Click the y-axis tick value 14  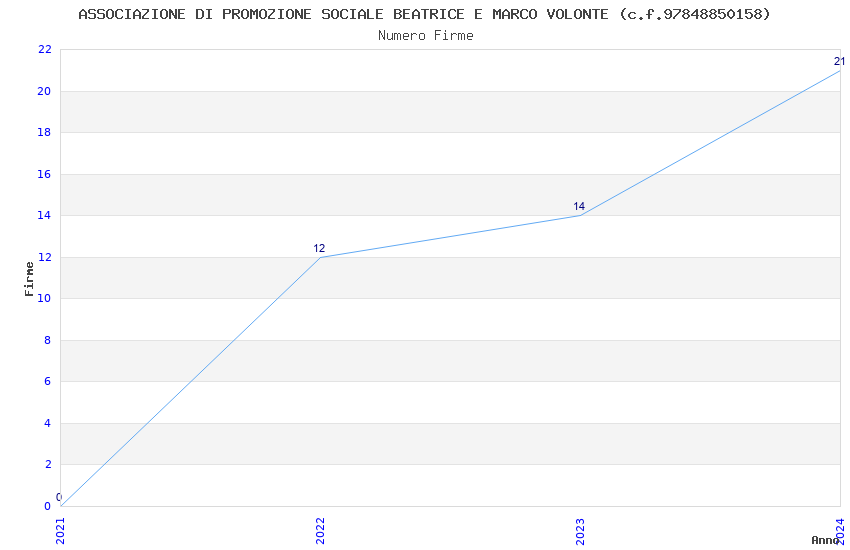(44, 215)
